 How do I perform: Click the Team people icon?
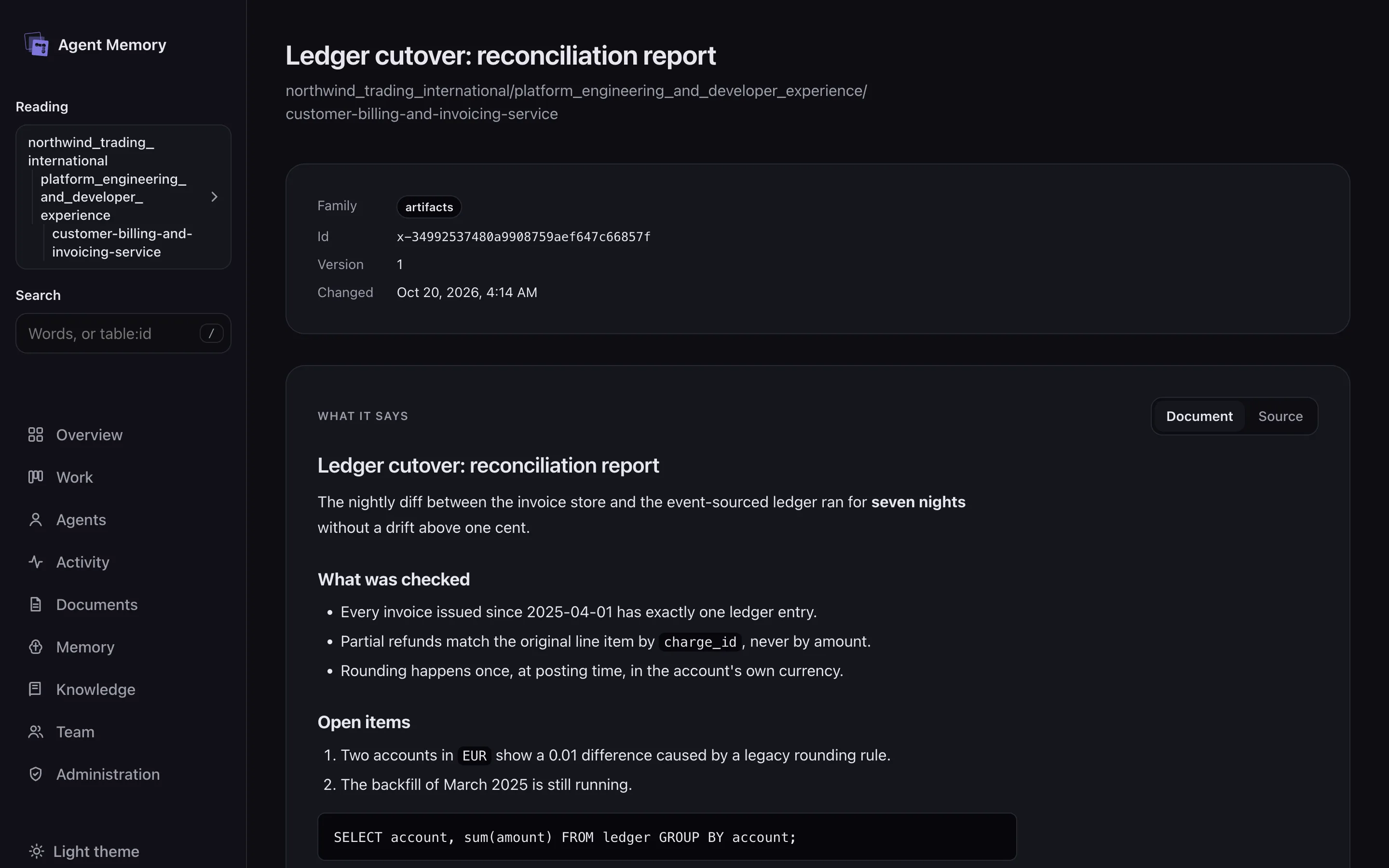coord(36,732)
